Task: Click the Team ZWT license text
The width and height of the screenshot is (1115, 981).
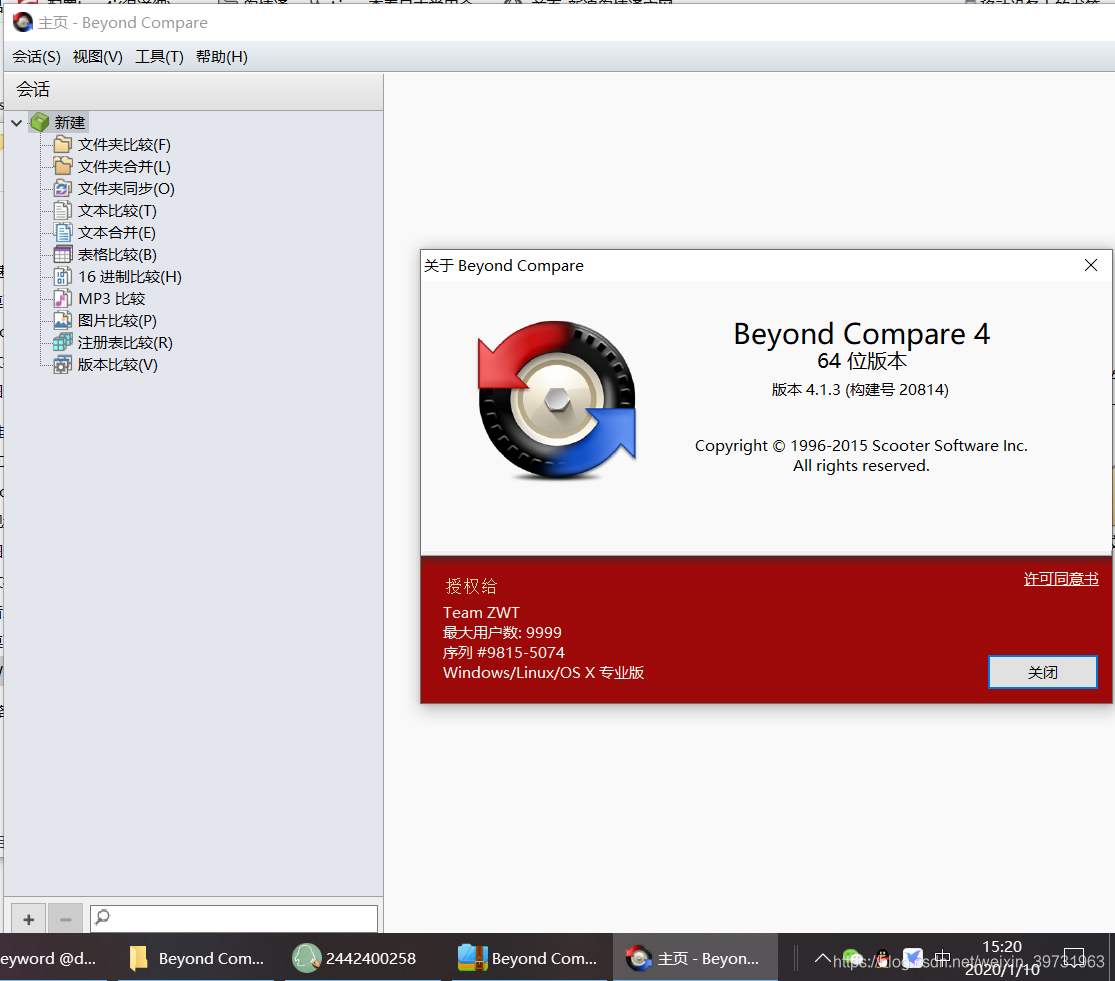Action: pos(481,613)
